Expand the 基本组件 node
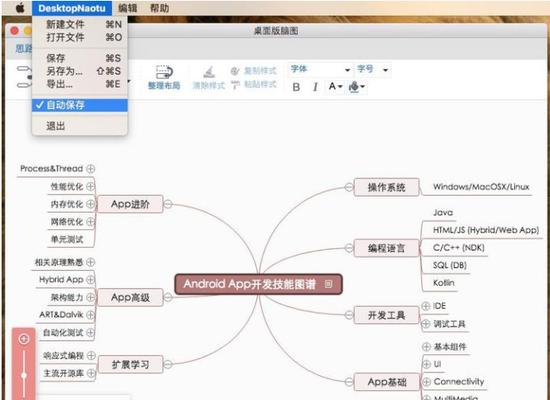This screenshot has height=400, width=550. 427,347
